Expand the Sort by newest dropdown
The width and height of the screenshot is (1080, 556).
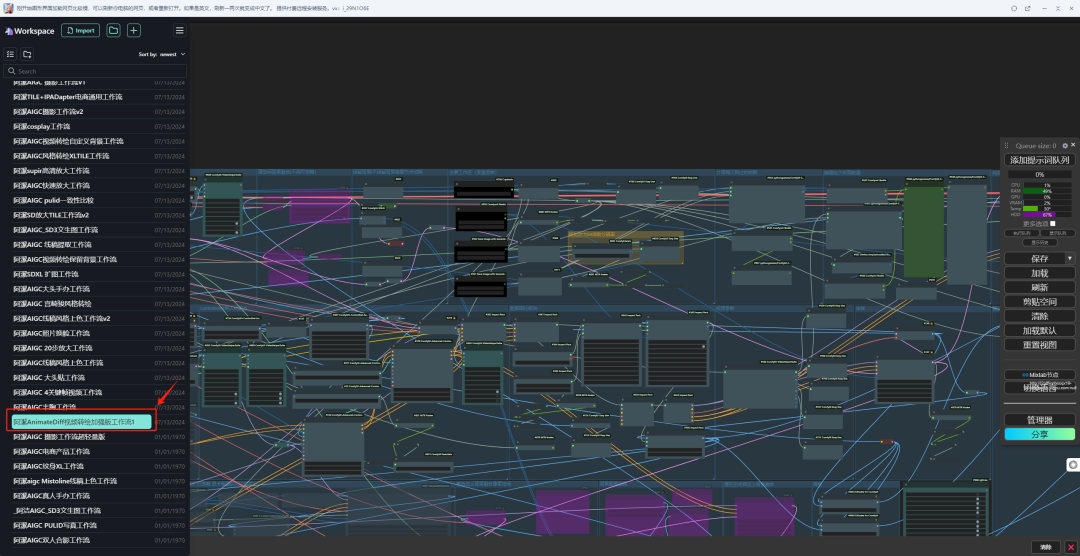[162, 54]
